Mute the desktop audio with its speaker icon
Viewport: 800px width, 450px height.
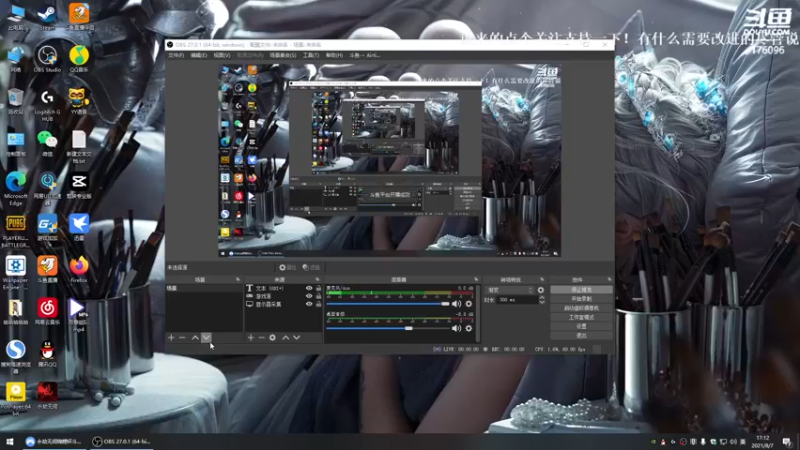coord(457,328)
